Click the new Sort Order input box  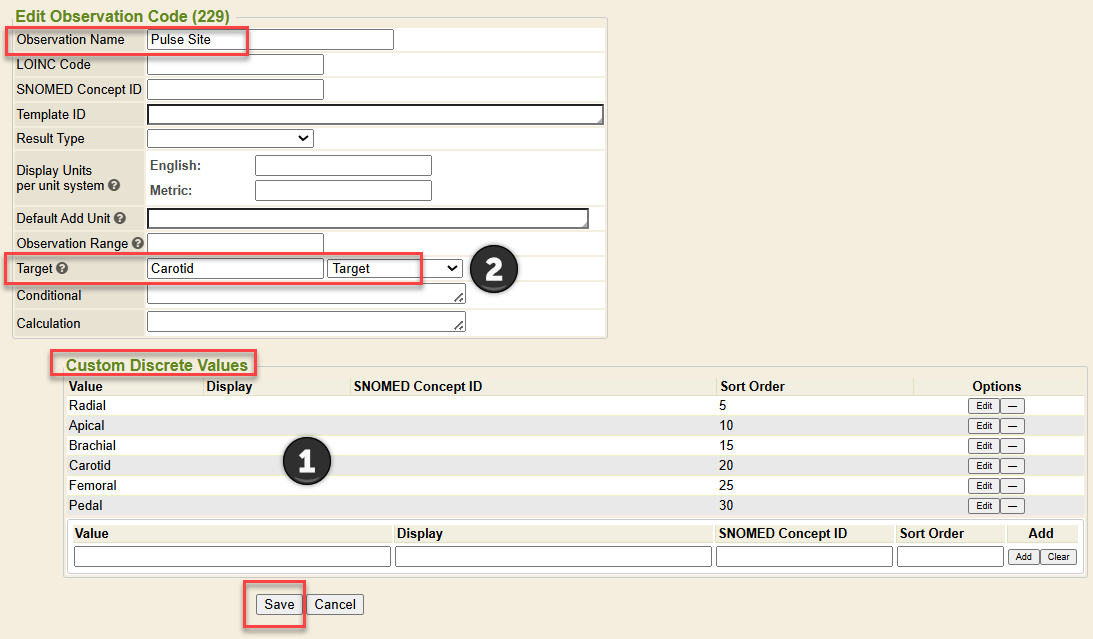click(949, 557)
